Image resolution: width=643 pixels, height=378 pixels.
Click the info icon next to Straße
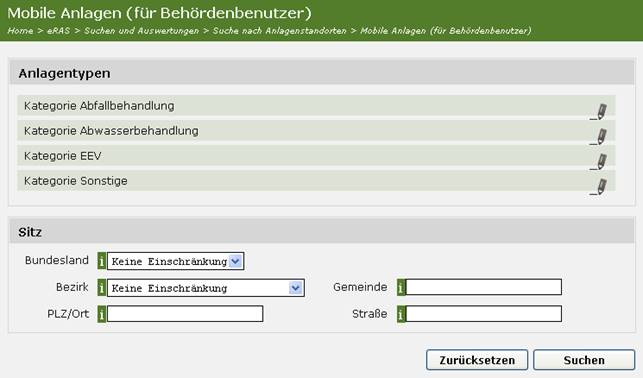pos(401,314)
